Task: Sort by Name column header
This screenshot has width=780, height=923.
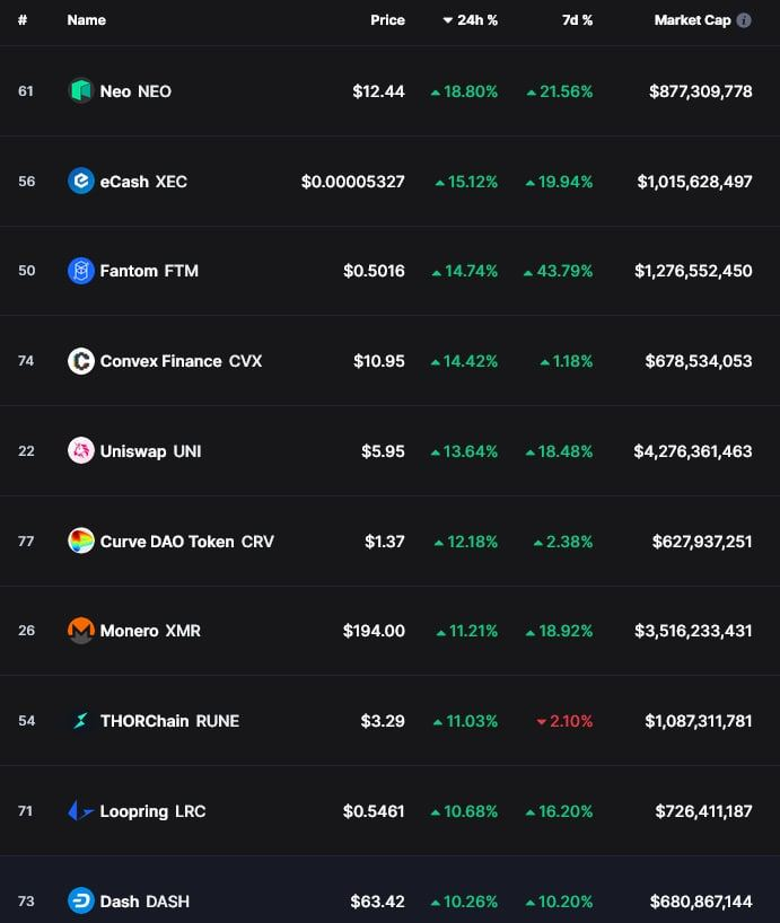Action: [86, 20]
